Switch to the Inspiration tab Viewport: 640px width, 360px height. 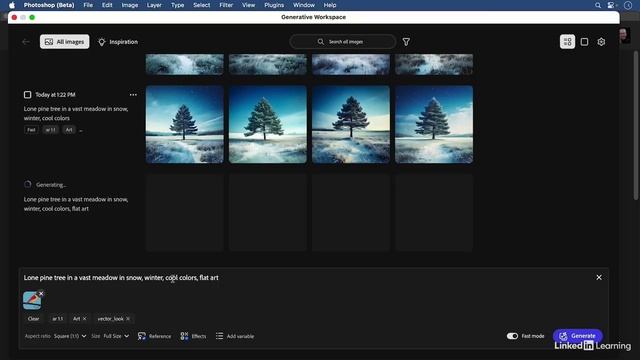118,42
